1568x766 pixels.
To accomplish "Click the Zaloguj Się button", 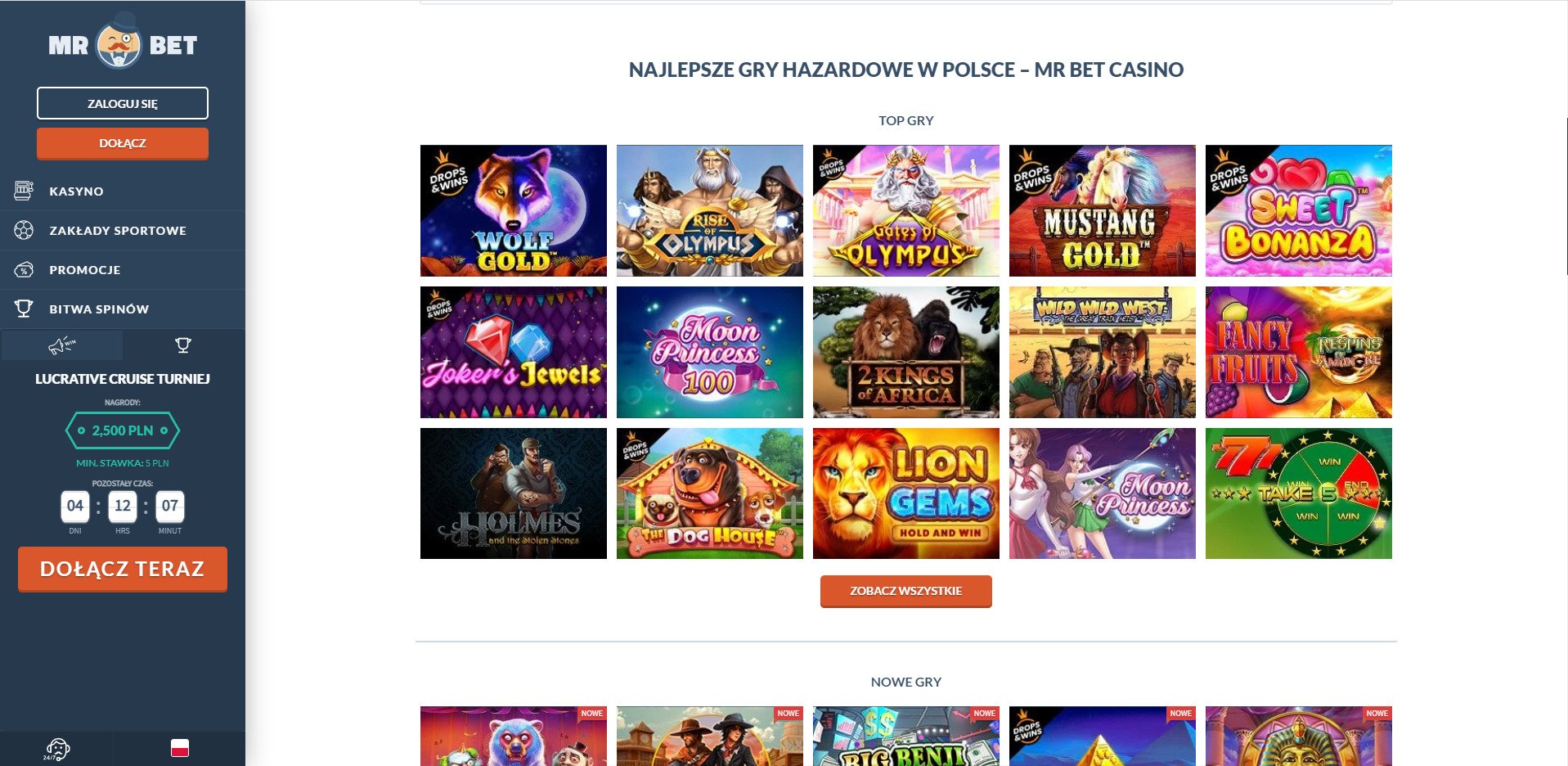I will coord(123,103).
